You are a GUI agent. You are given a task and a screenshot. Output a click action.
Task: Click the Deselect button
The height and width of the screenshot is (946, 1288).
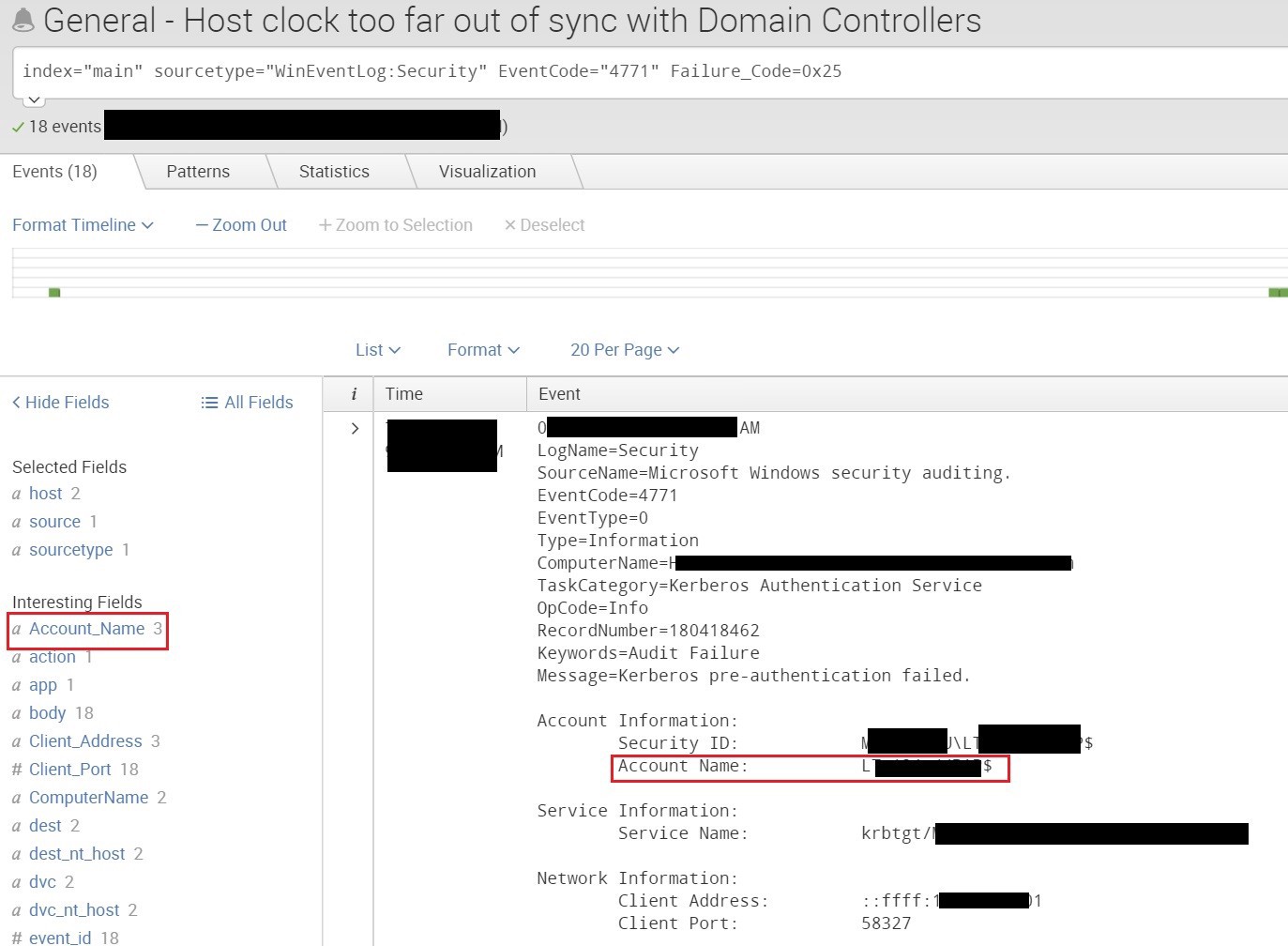pos(544,225)
